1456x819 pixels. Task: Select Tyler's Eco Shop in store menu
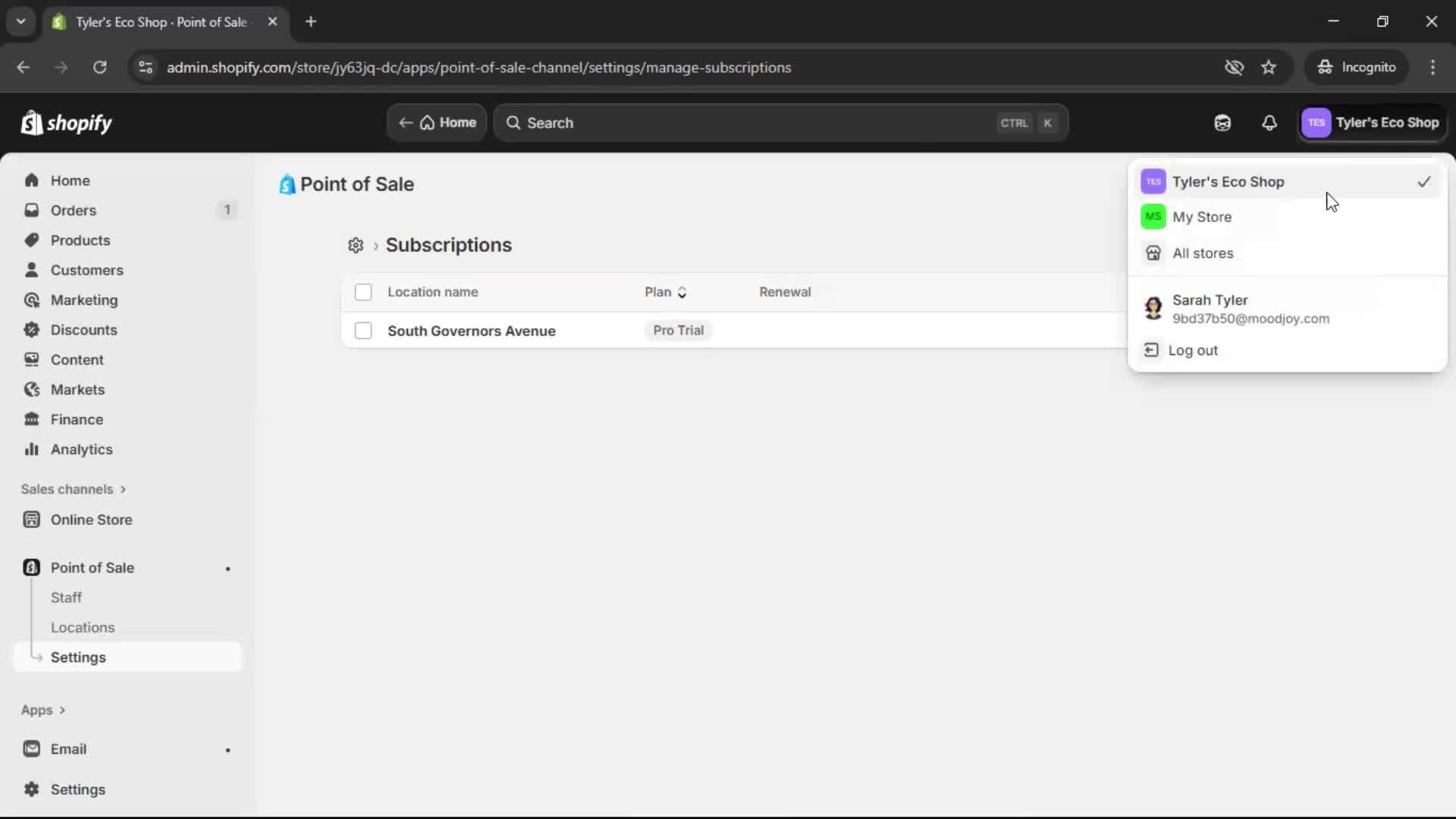[1288, 182]
